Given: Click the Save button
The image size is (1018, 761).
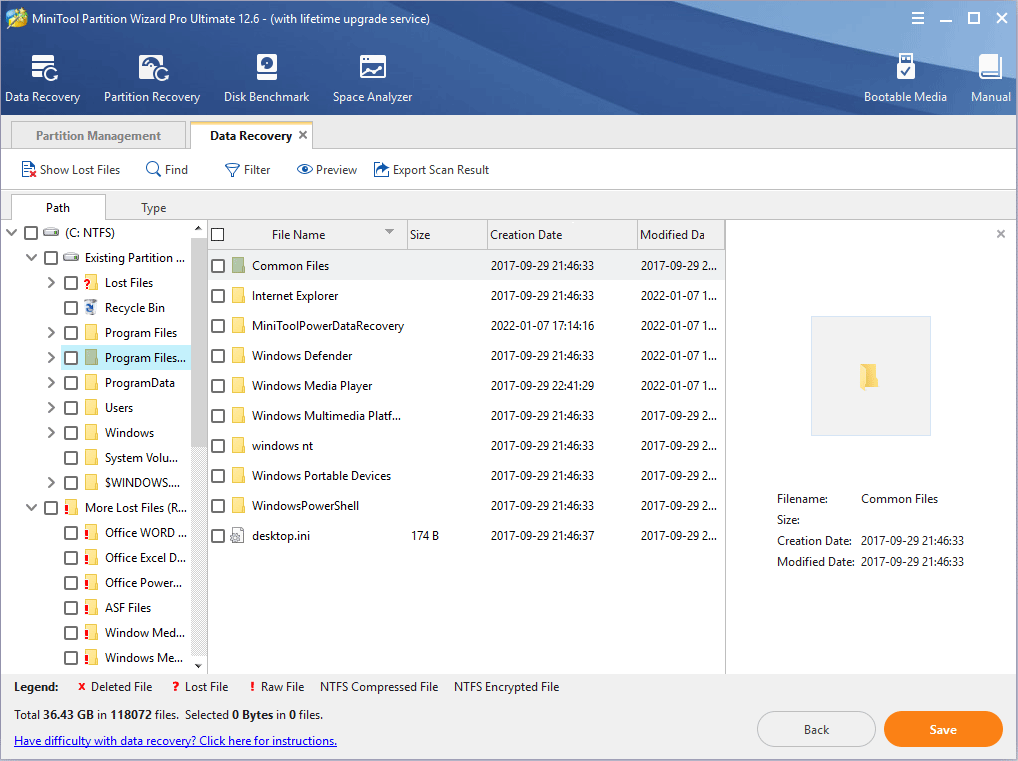Looking at the screenshot, I should pos(943,729).
